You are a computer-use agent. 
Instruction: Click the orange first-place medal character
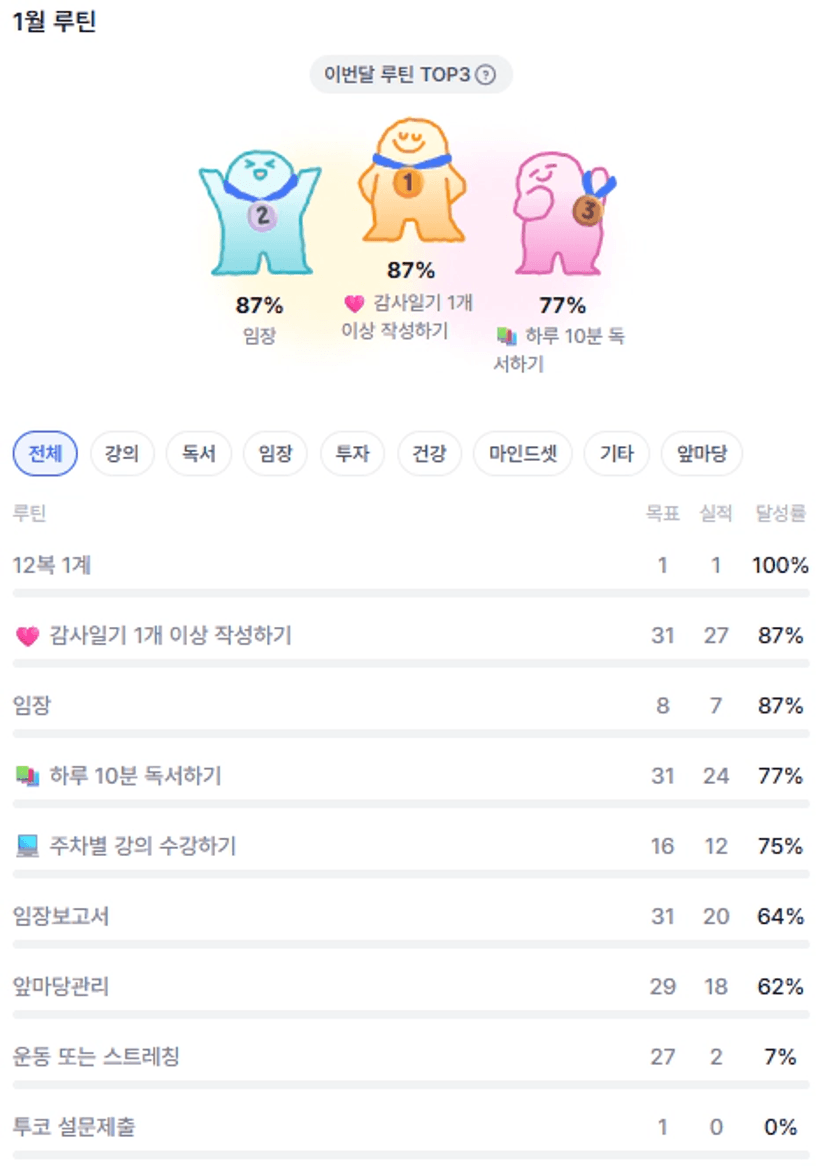[411, 181]
